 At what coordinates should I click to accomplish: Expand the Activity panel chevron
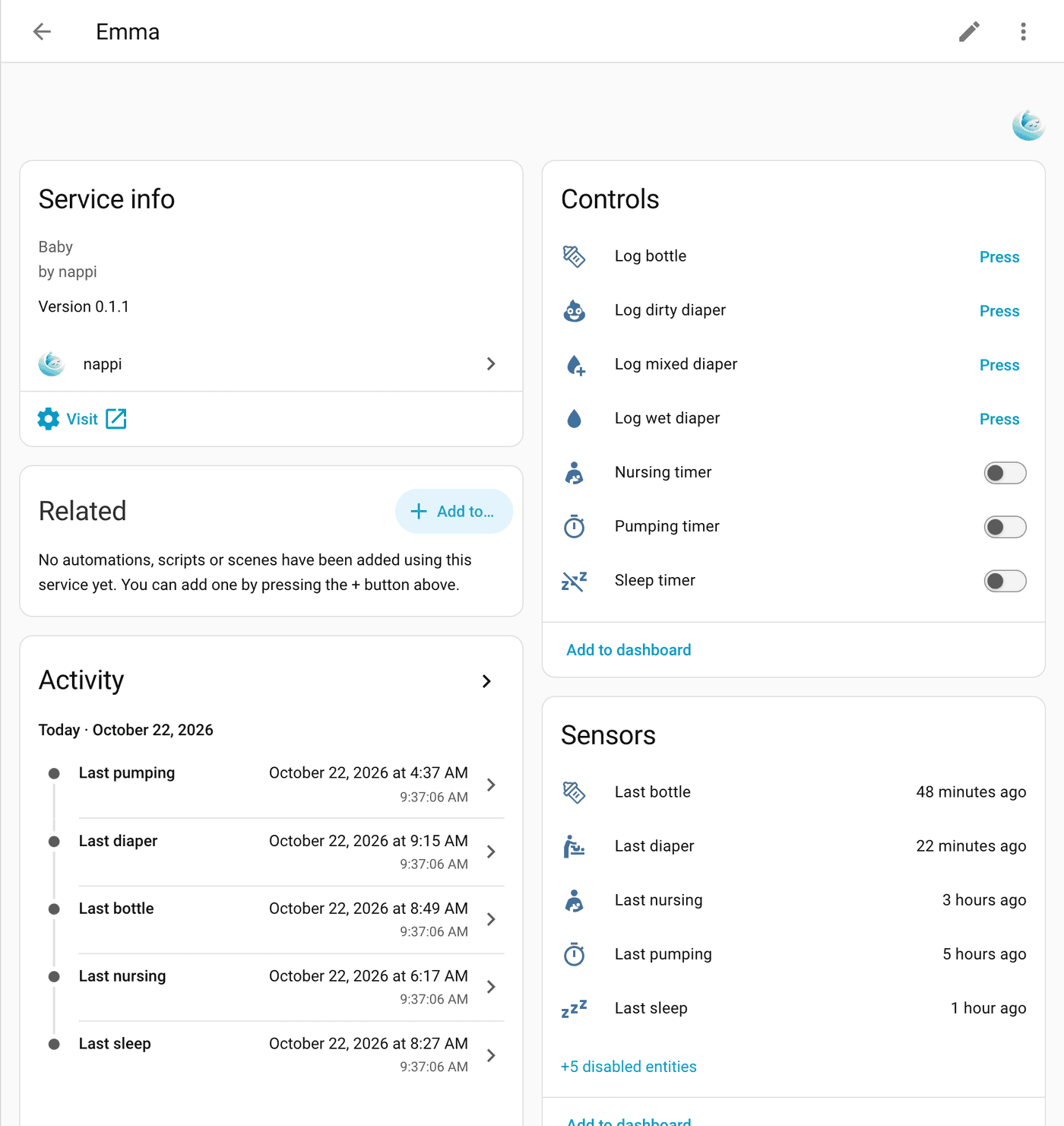486,681
